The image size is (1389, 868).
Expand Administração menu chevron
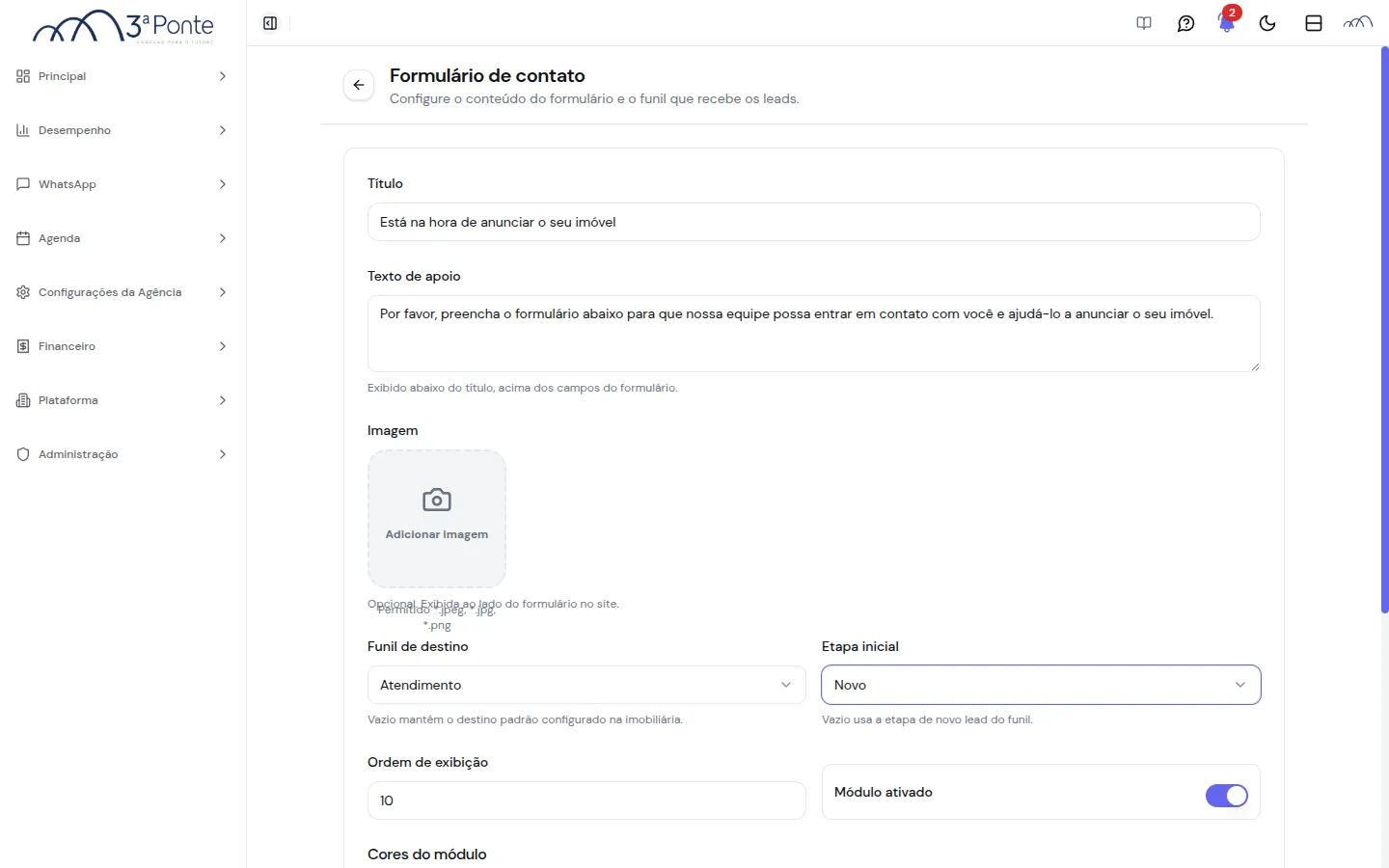click(223, 454)
